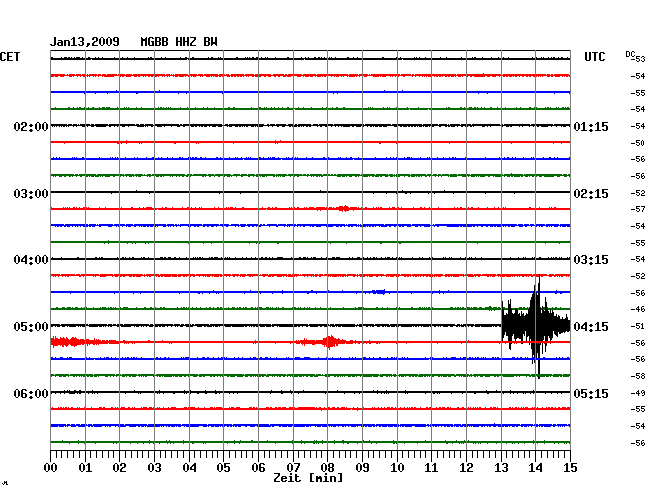Click the "CET" timezone header
The height and width of the screenshot is (494, 650).
coord(10,57)
